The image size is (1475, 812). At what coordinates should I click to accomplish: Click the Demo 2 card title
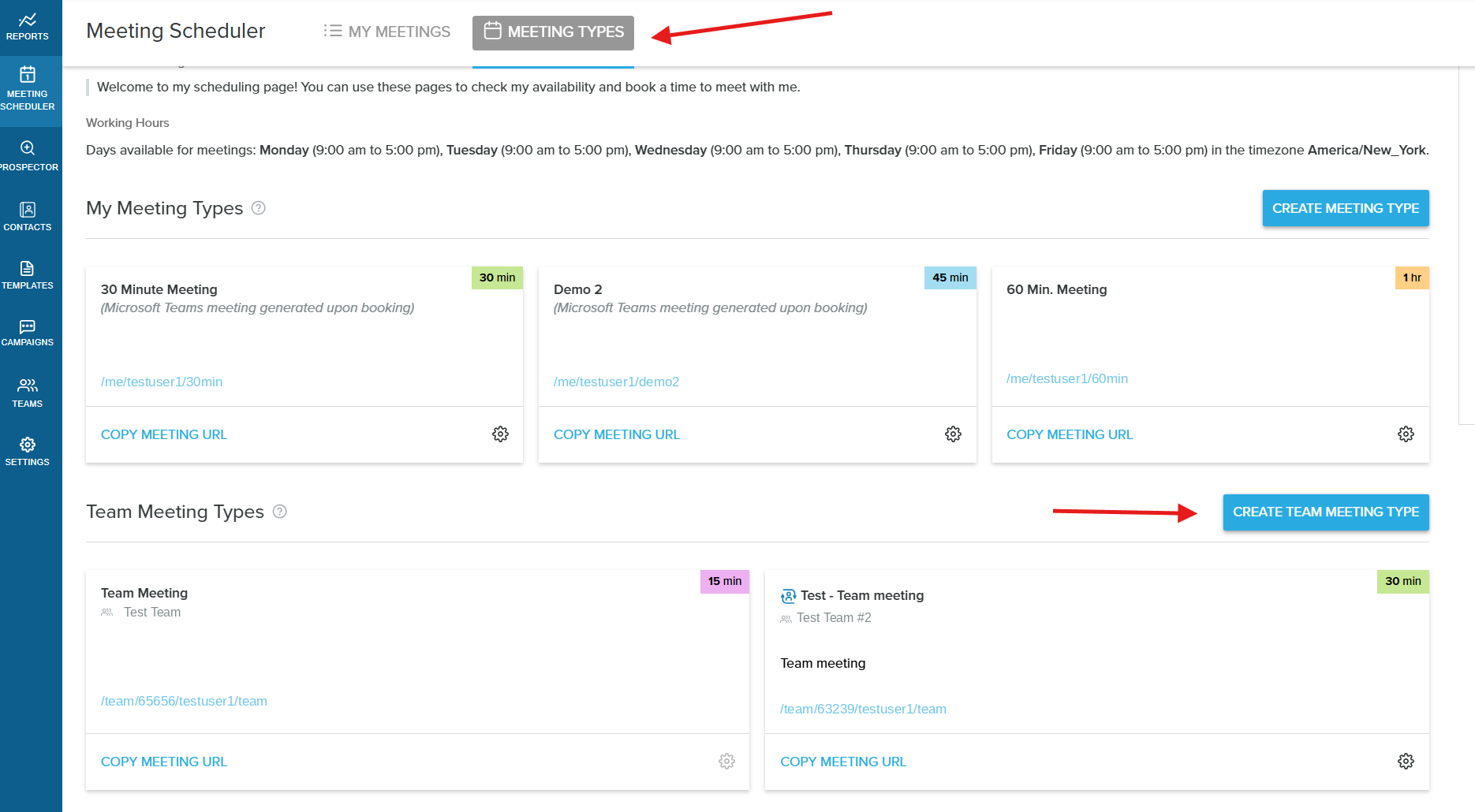[x=578, y=289]
